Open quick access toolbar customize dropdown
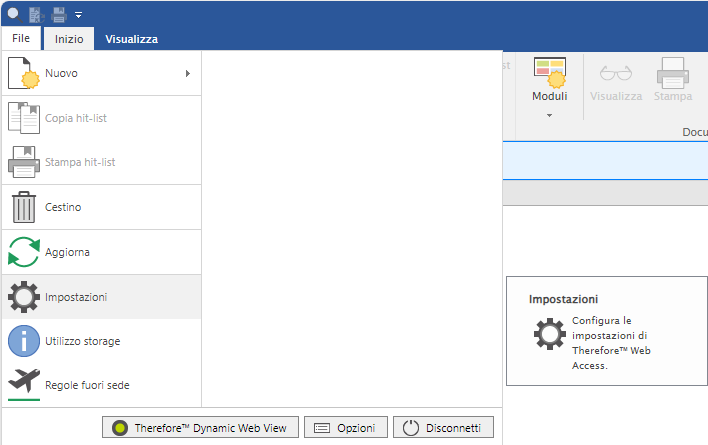708x445 pixels. 79,15
